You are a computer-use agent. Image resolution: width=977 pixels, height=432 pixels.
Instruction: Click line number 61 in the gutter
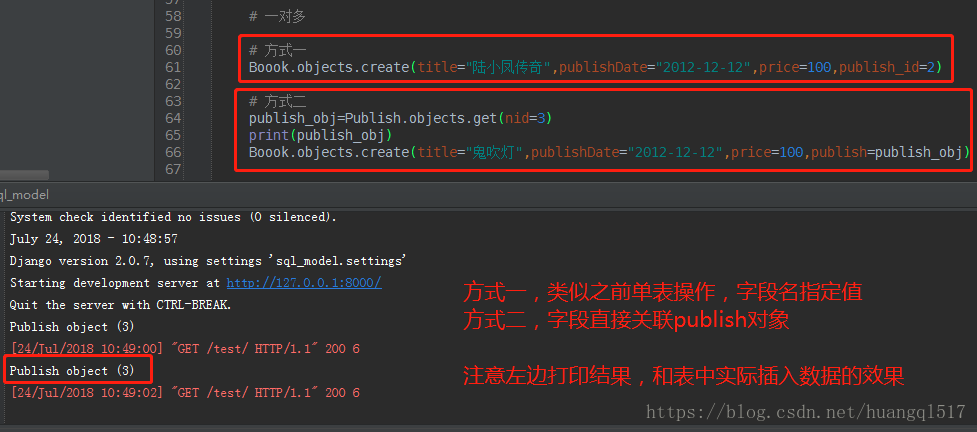click(173, 67)
